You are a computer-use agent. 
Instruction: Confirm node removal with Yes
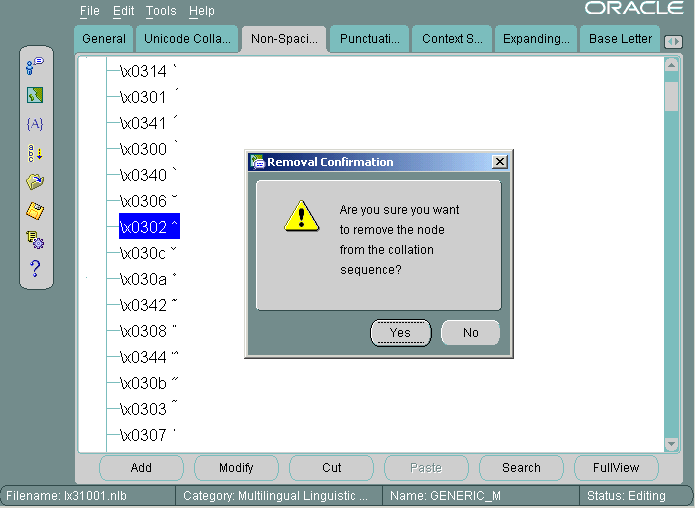coord(400,333)
